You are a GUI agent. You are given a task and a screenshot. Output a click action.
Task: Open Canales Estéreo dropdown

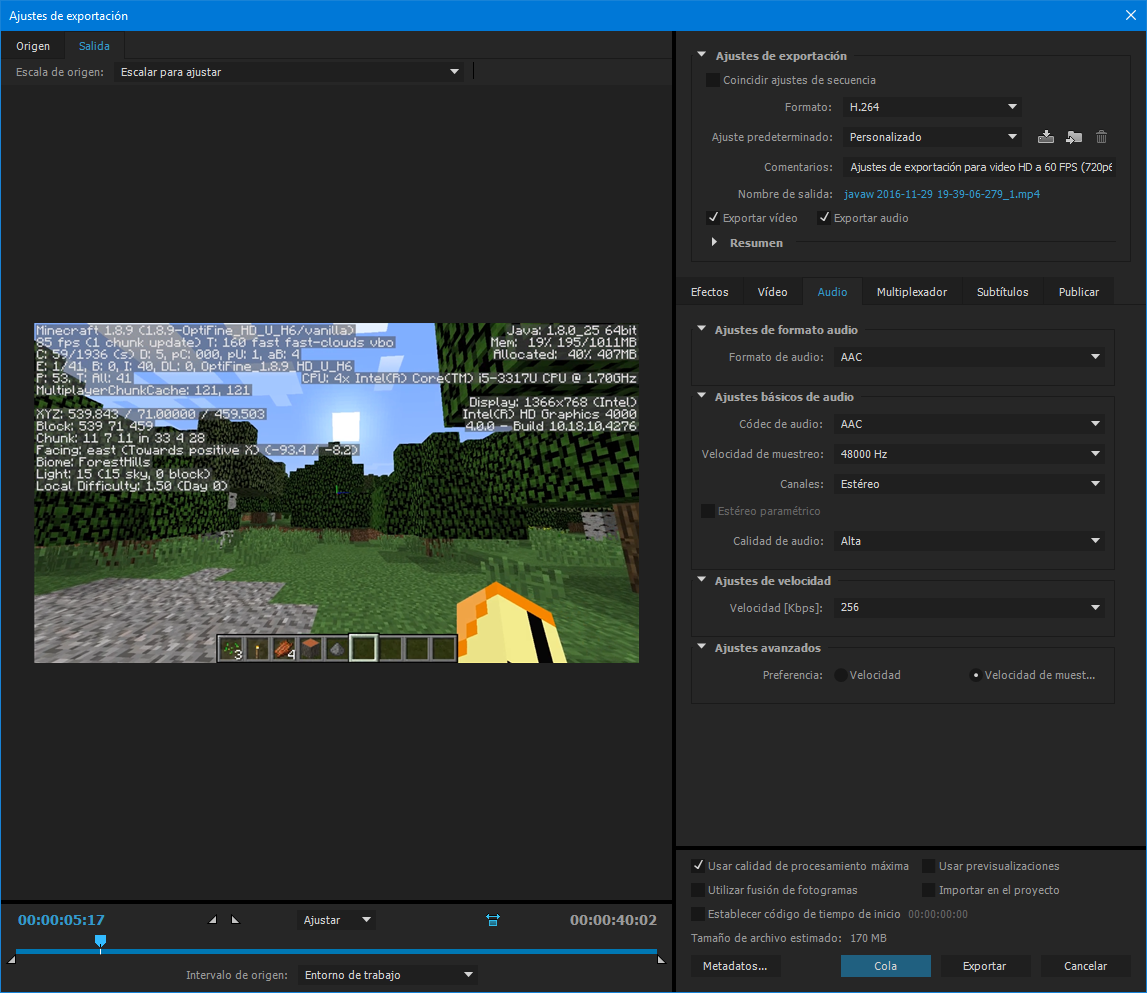[969, 484]
